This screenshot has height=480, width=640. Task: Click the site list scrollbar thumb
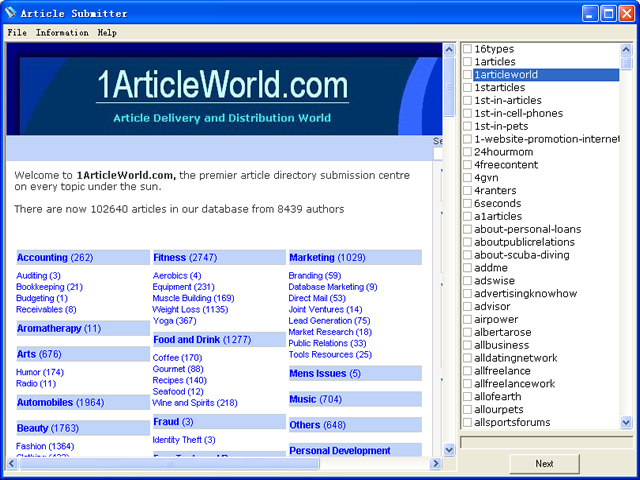[x=626, y=63]
